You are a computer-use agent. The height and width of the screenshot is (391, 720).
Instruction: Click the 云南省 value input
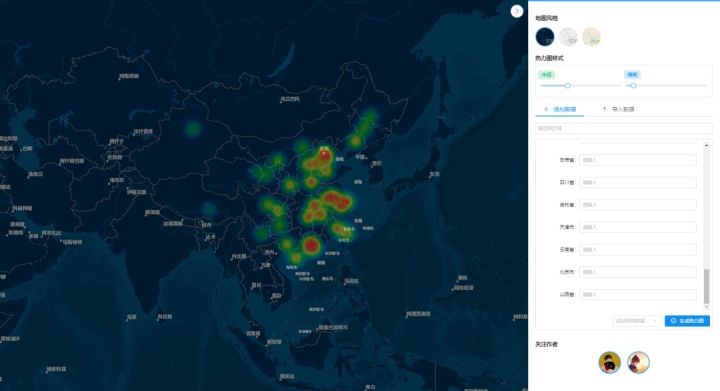(x=638, y=250)
